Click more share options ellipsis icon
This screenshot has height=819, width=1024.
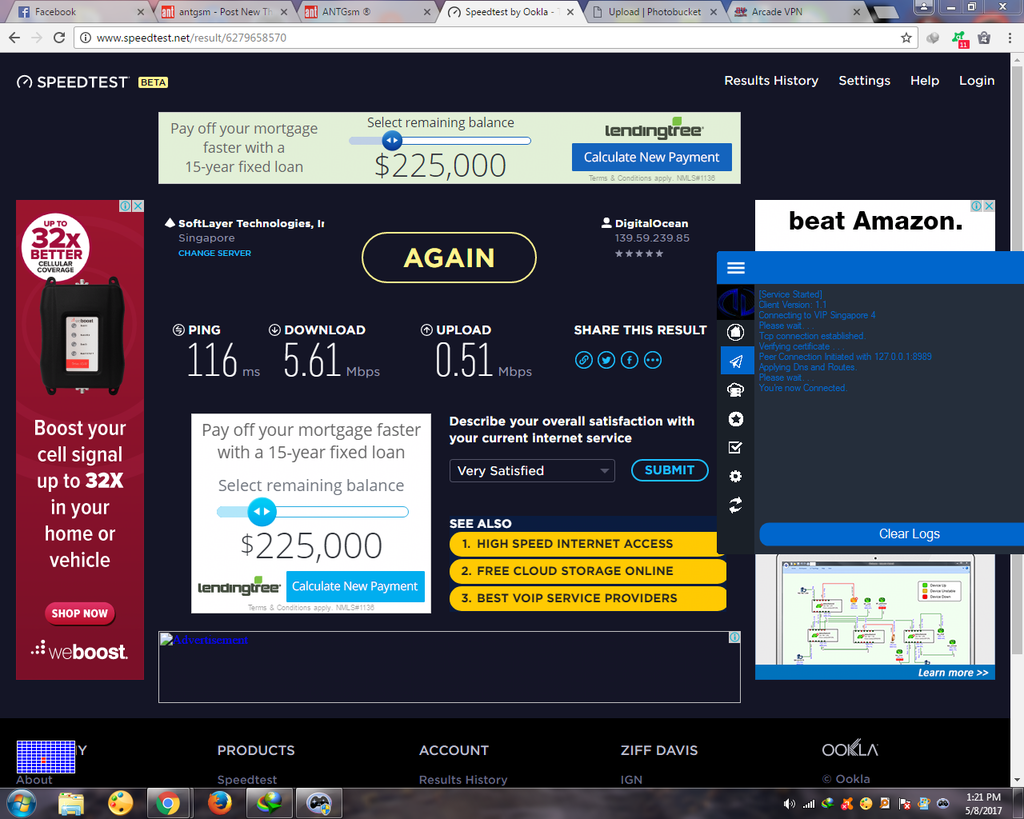pos(653,360)
